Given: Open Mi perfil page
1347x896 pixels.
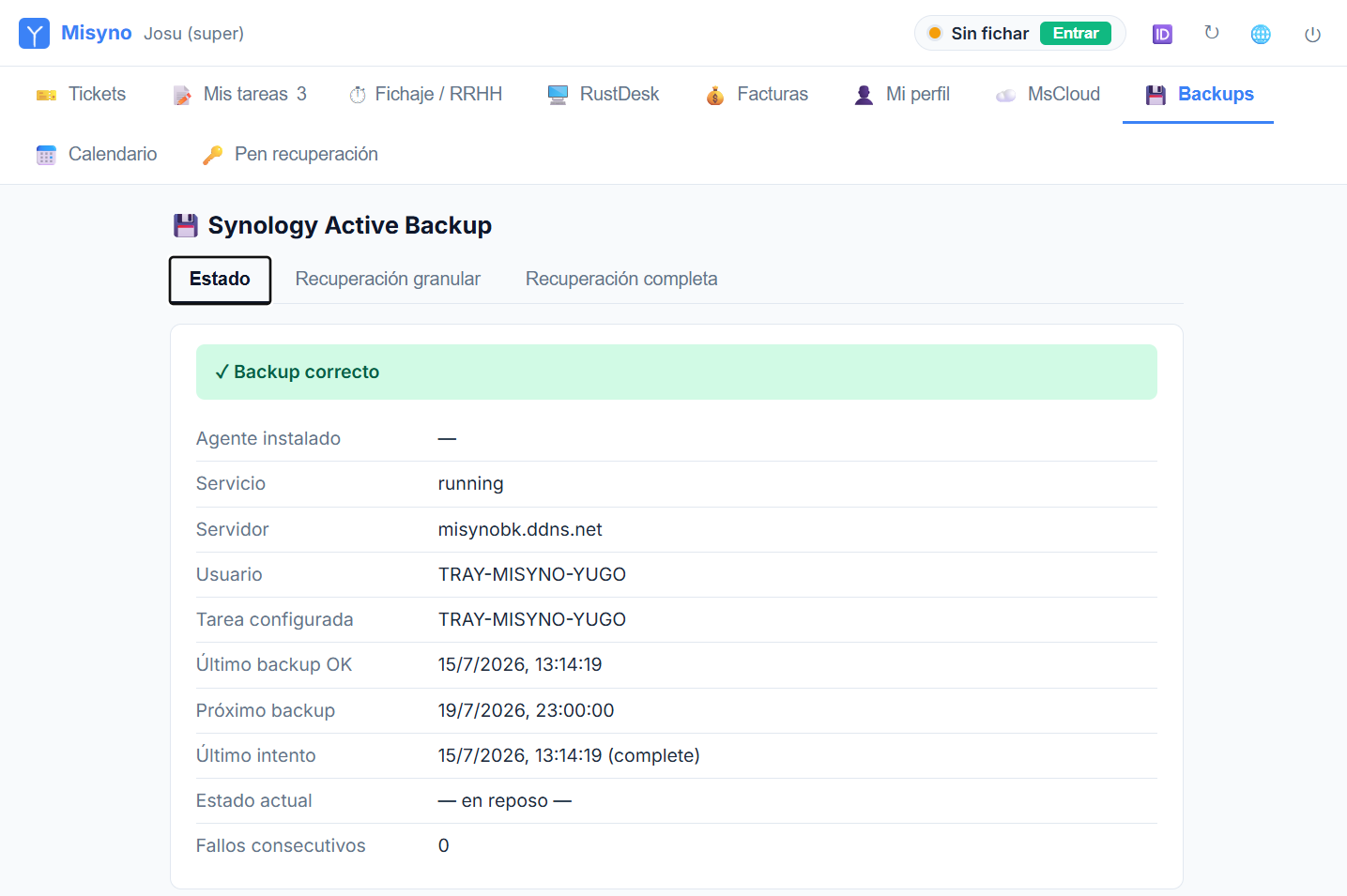Looking at the screenshot, I should pos(902,94).
